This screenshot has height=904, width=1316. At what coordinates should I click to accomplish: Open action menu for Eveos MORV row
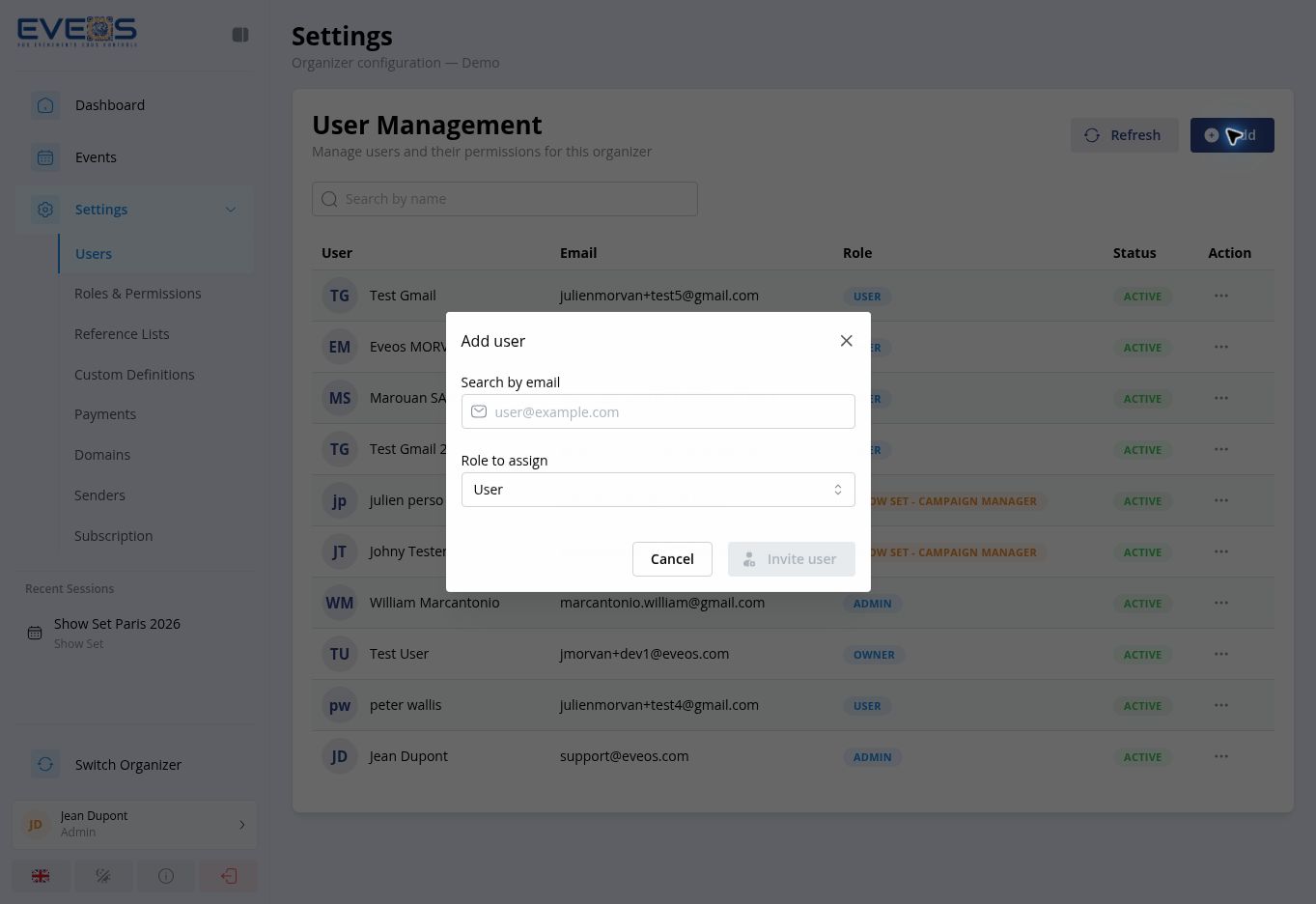coord(1221,347)
